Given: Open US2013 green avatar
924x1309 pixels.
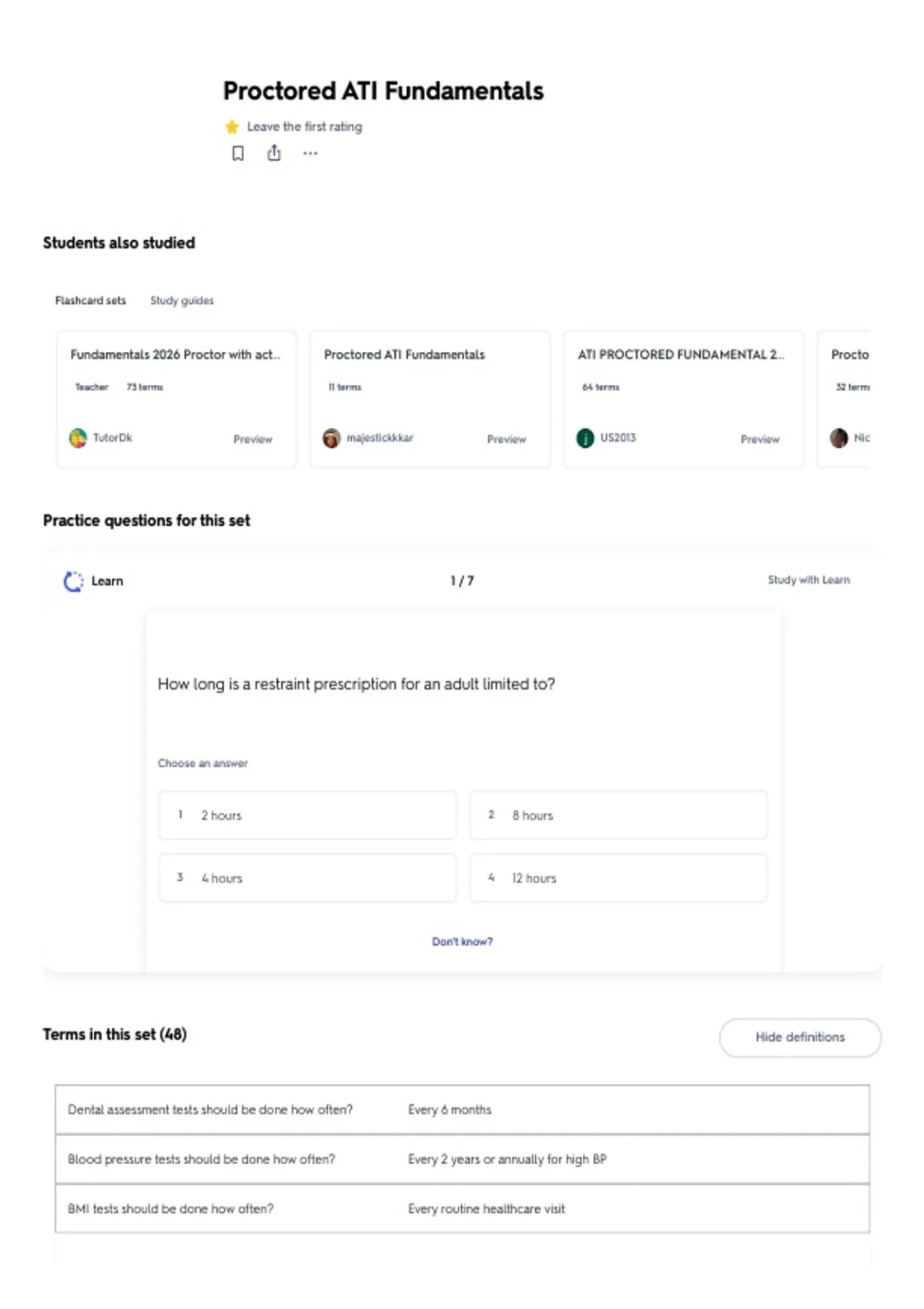Looking at the screenshot, I should (585, 438).
